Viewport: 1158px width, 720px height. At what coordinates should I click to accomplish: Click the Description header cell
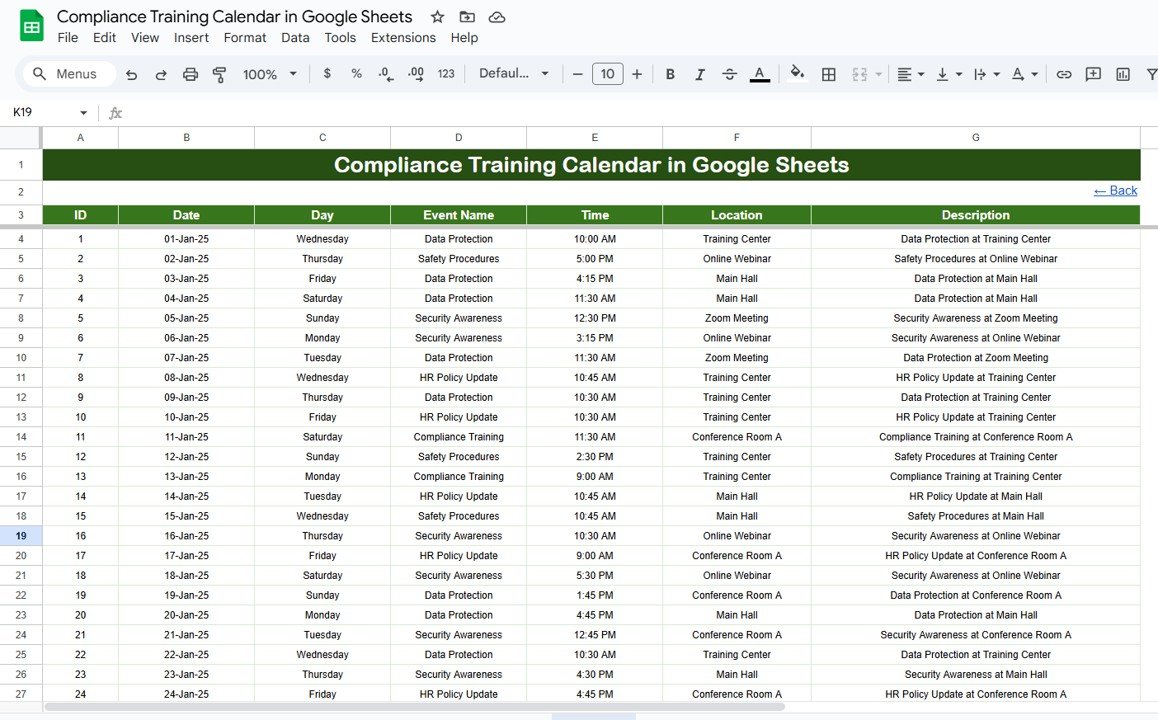[976, 215]
